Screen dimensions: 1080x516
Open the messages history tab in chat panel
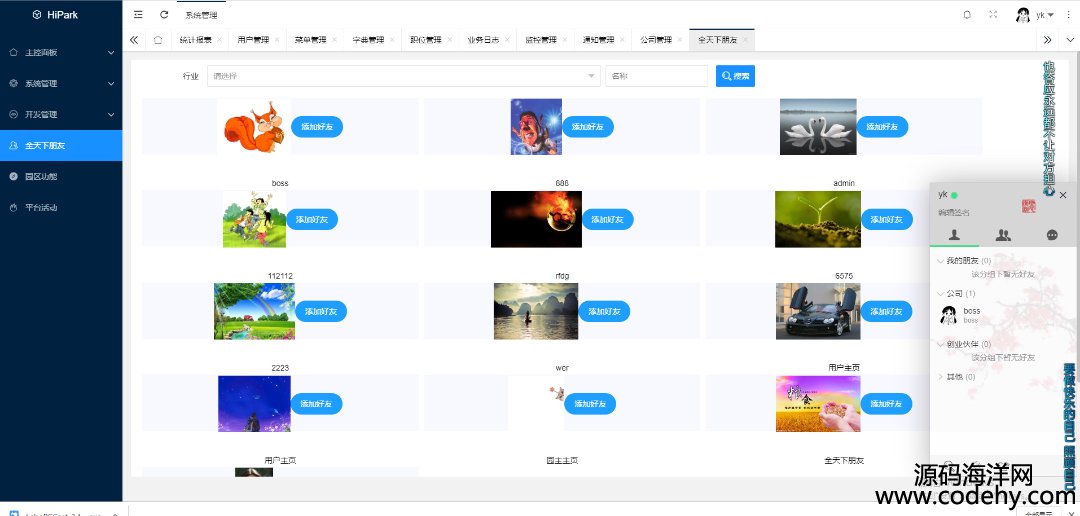(x=1052, y=235)
